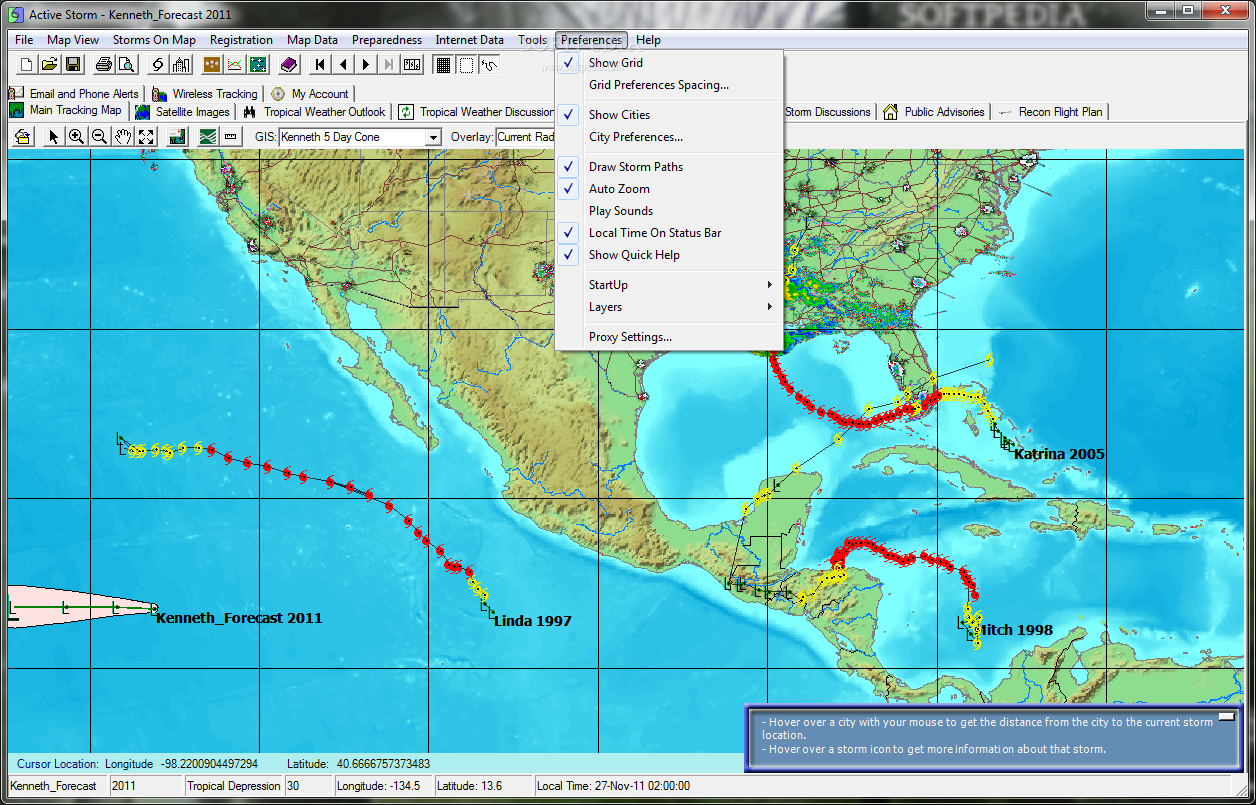This screenshot has height=805, width=1256.
Task: Open Proxy Settings dialog
Action: click(669, 336)
